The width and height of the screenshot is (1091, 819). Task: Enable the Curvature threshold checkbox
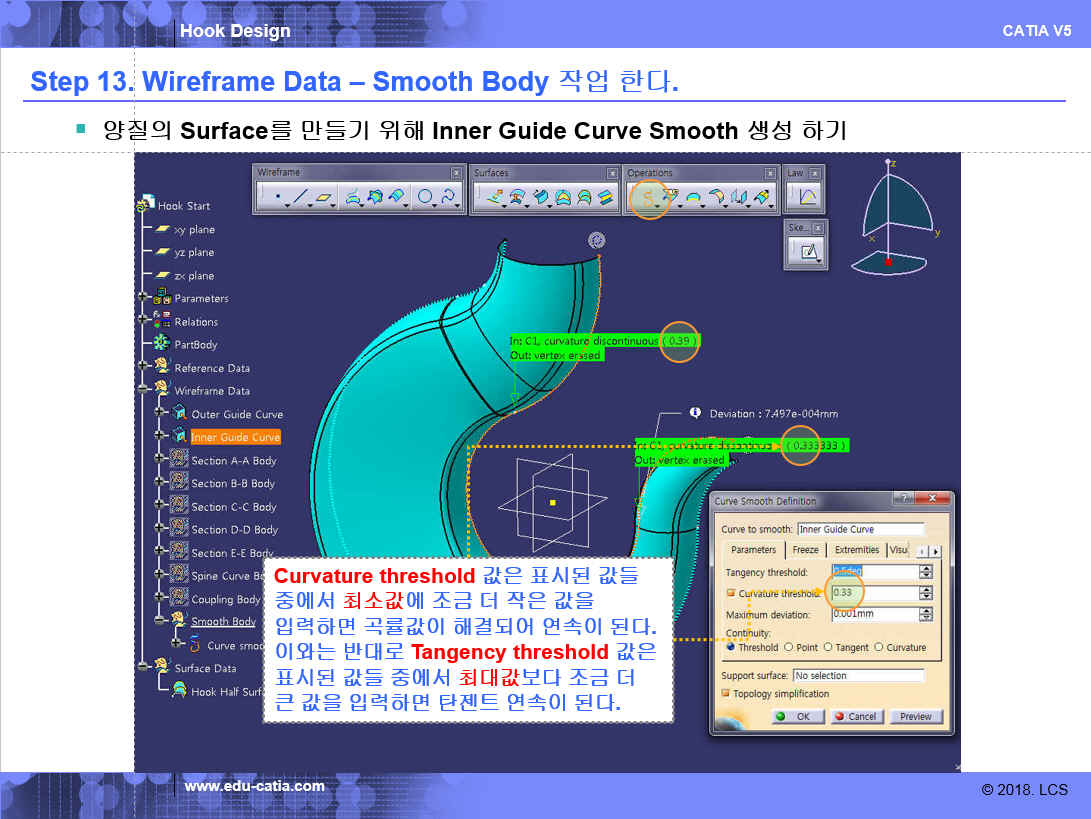[730, 593]
